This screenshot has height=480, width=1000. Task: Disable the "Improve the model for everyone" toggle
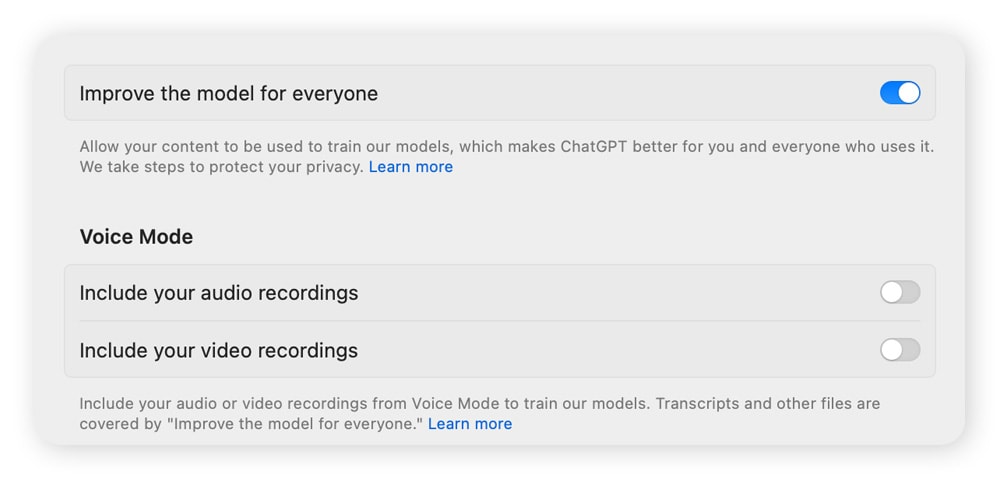coord(899,93)
